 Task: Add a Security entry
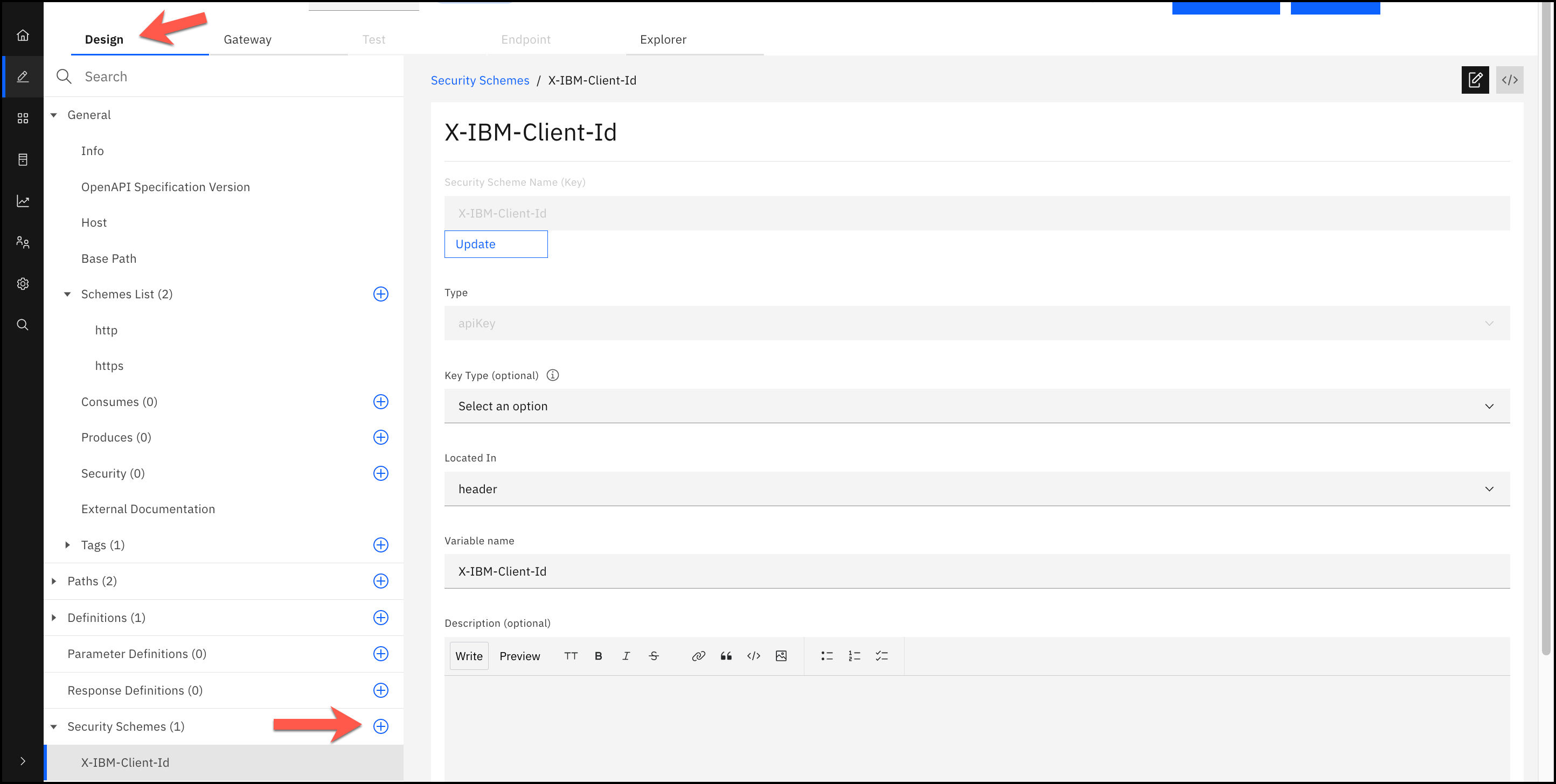coord(380,473)
